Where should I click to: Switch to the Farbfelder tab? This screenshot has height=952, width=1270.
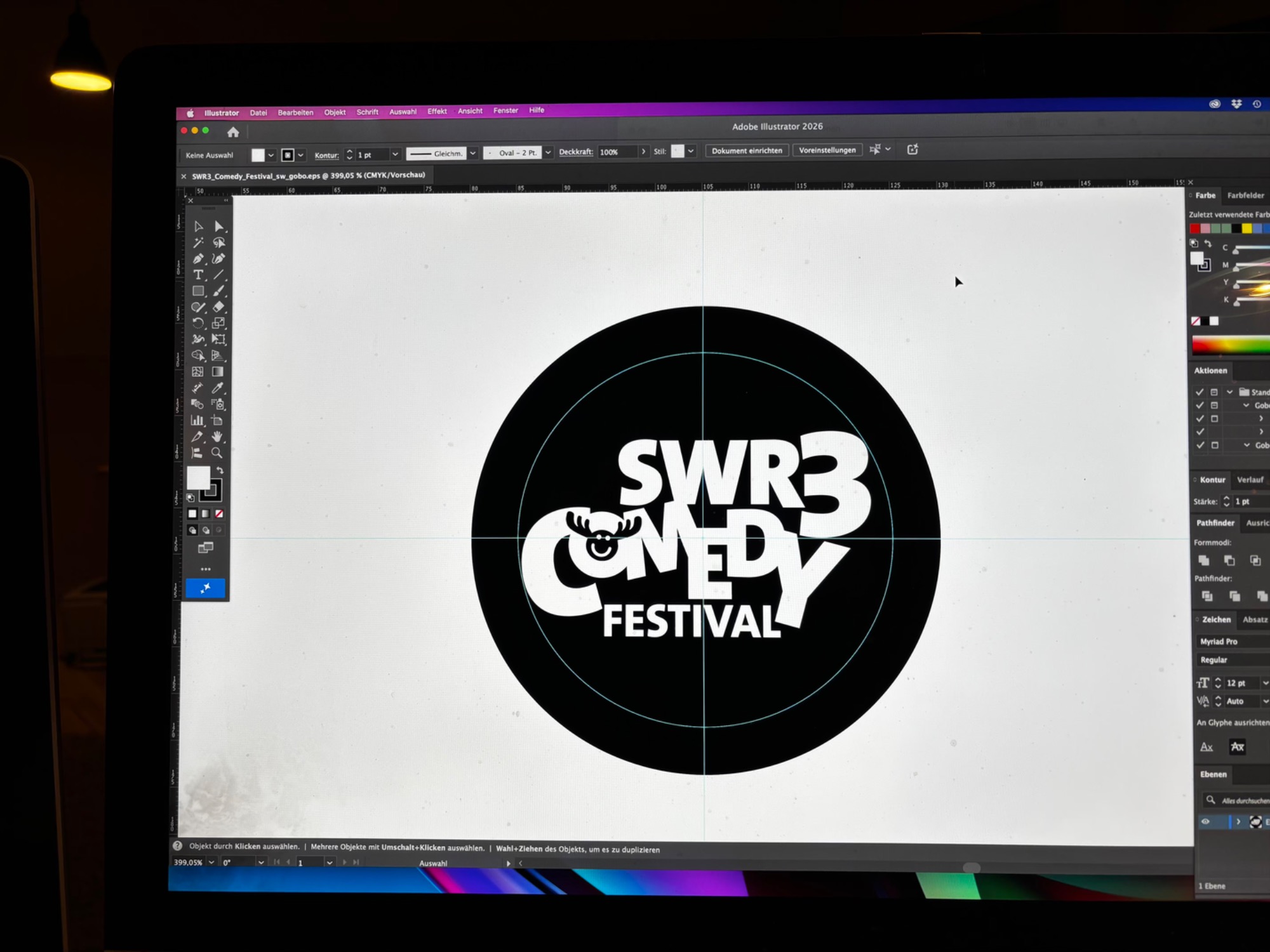[x=1245, y=195]
